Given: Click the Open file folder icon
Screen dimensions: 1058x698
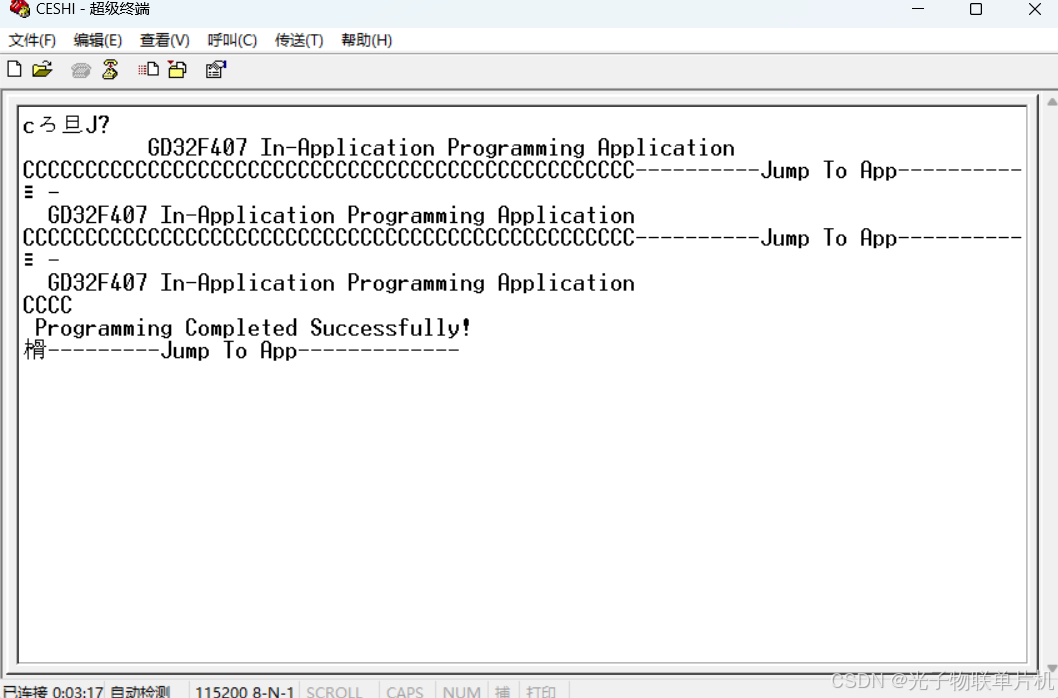Looking at the screenshot, I should click(42, 69).
